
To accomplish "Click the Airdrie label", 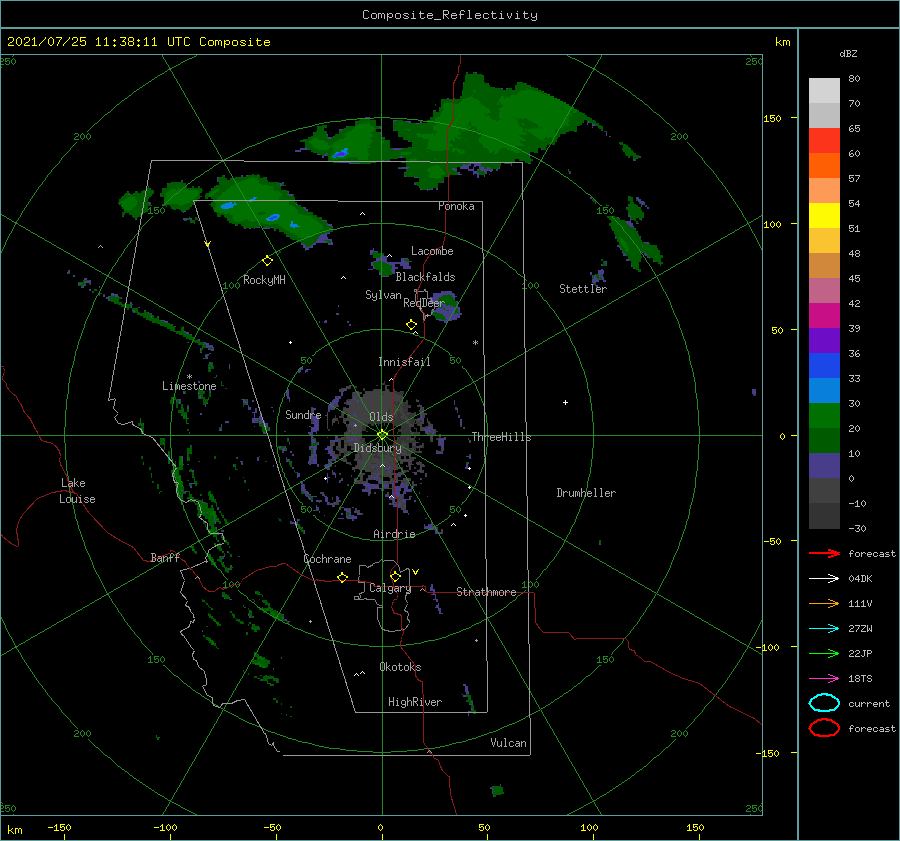I will point(394,534).
